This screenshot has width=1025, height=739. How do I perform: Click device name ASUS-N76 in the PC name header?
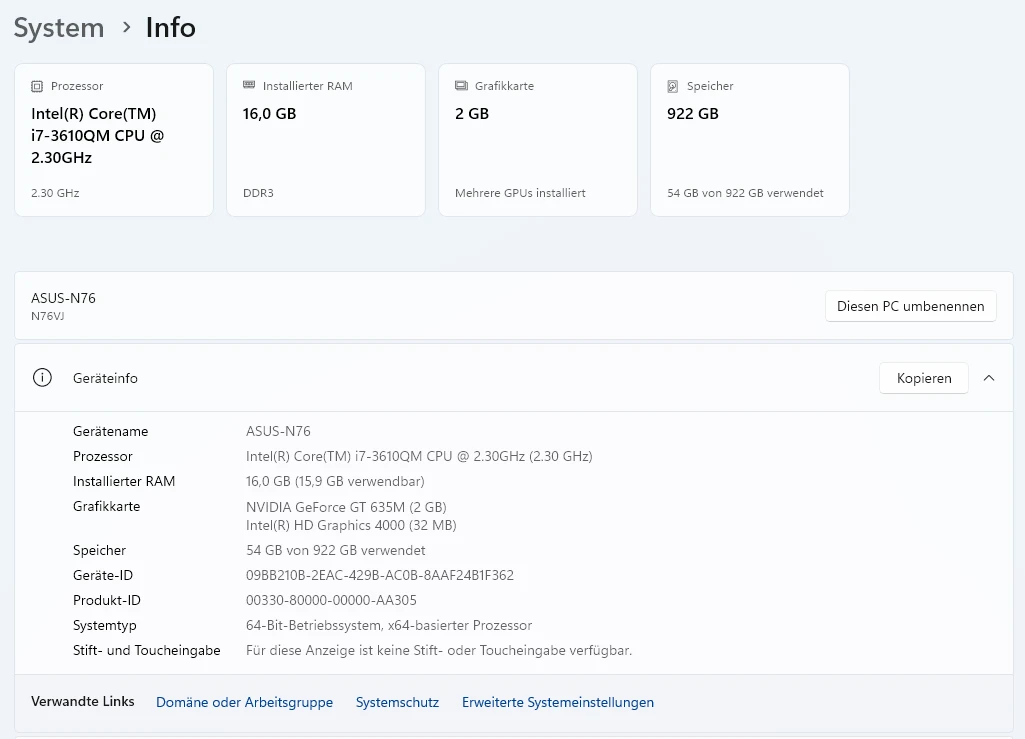63,298
